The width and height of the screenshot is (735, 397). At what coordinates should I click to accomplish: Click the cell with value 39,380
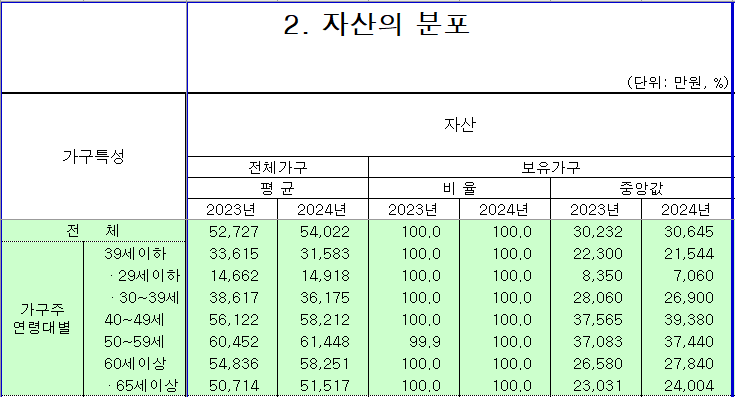point(687,320)
